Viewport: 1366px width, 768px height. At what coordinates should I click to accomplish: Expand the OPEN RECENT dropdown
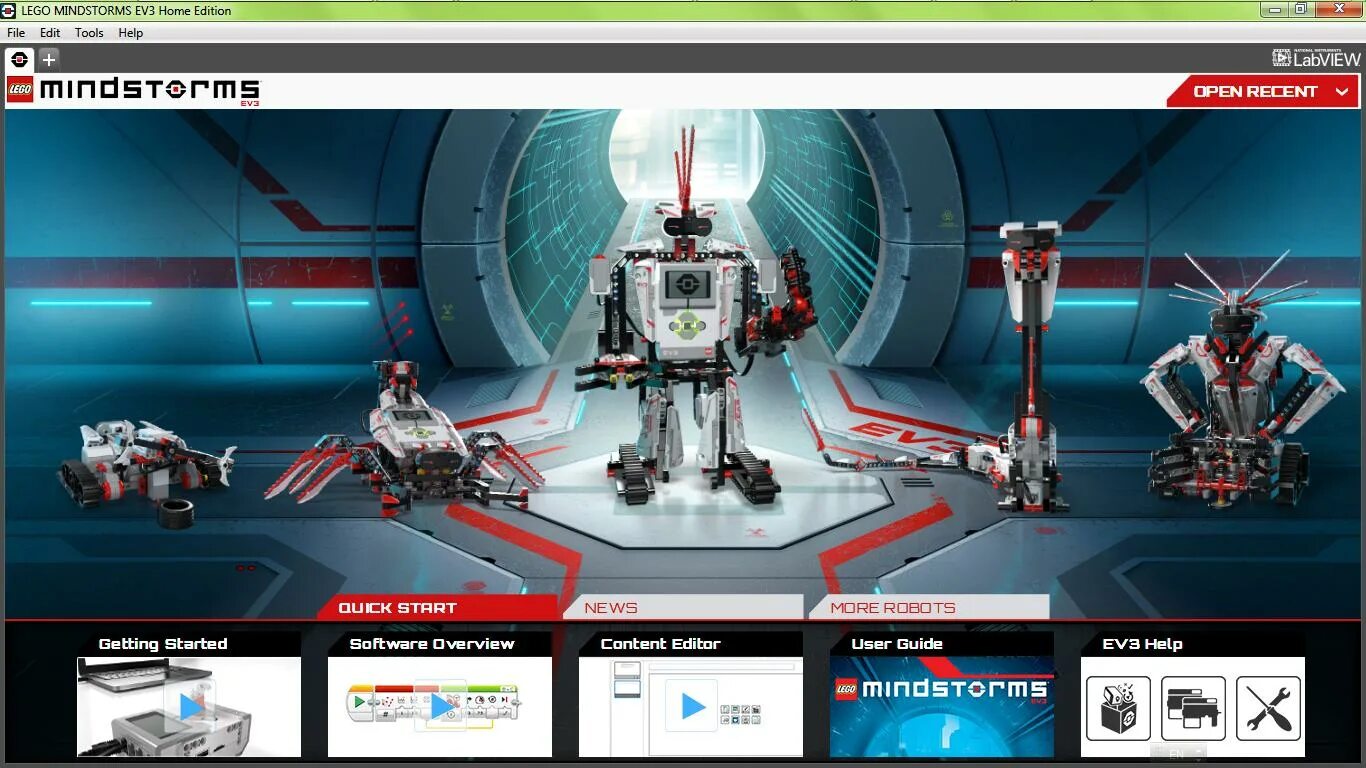(1263, 91)
